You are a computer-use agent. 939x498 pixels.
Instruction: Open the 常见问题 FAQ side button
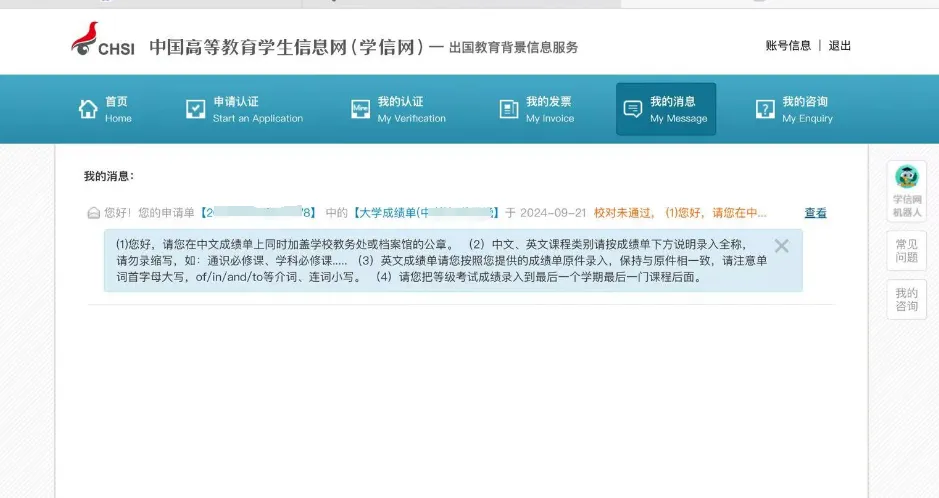907,251
